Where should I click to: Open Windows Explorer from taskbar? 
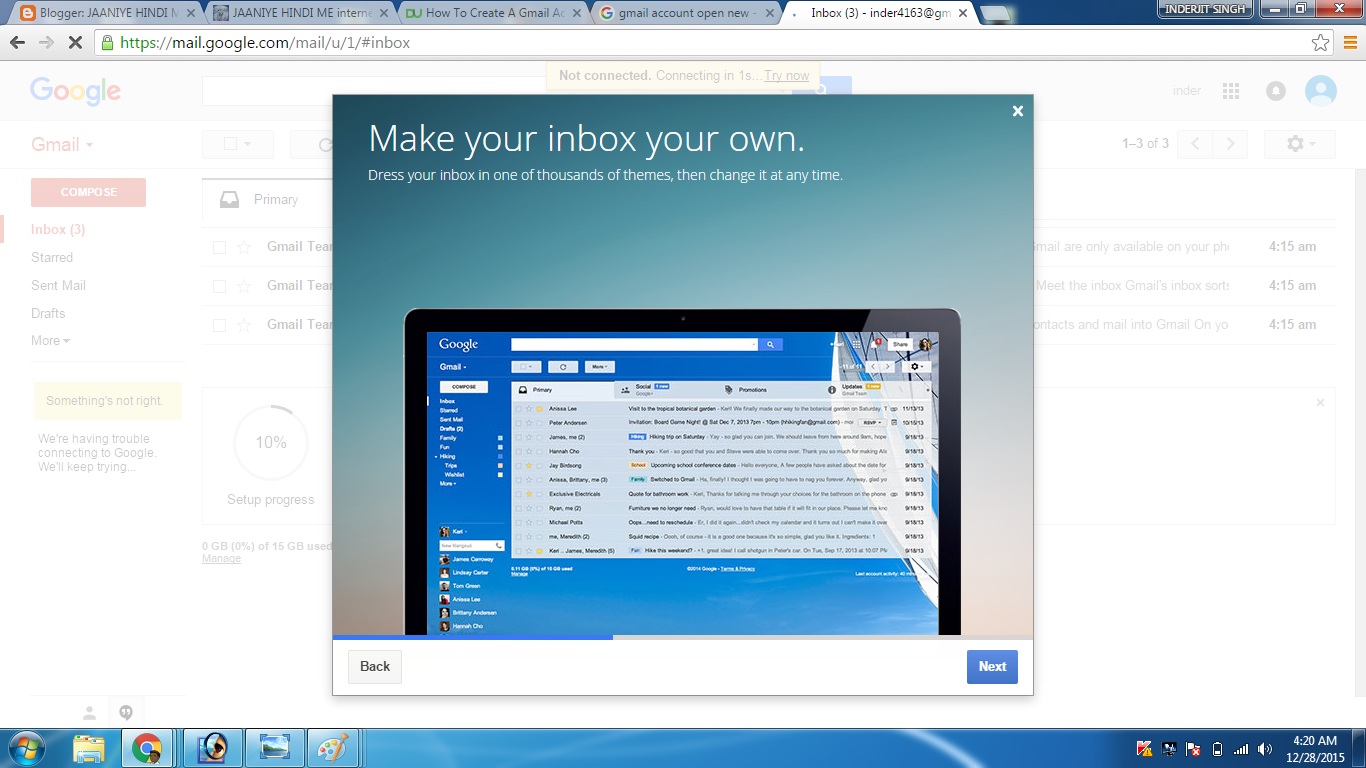(89, 748)
